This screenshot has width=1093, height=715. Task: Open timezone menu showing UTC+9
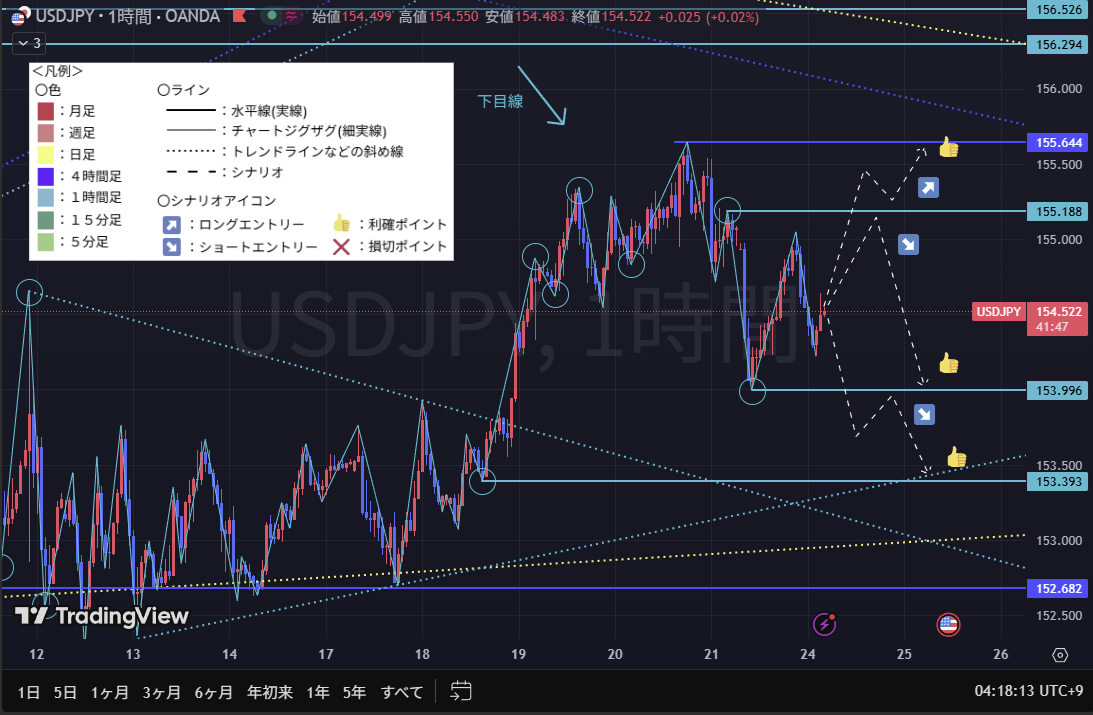click(1030, 691)
